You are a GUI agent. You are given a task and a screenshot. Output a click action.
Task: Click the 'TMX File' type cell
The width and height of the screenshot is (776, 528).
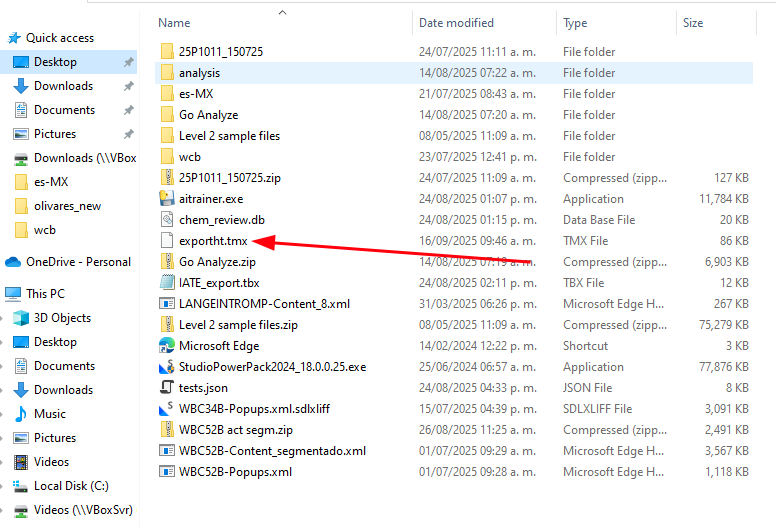point(585,241)
